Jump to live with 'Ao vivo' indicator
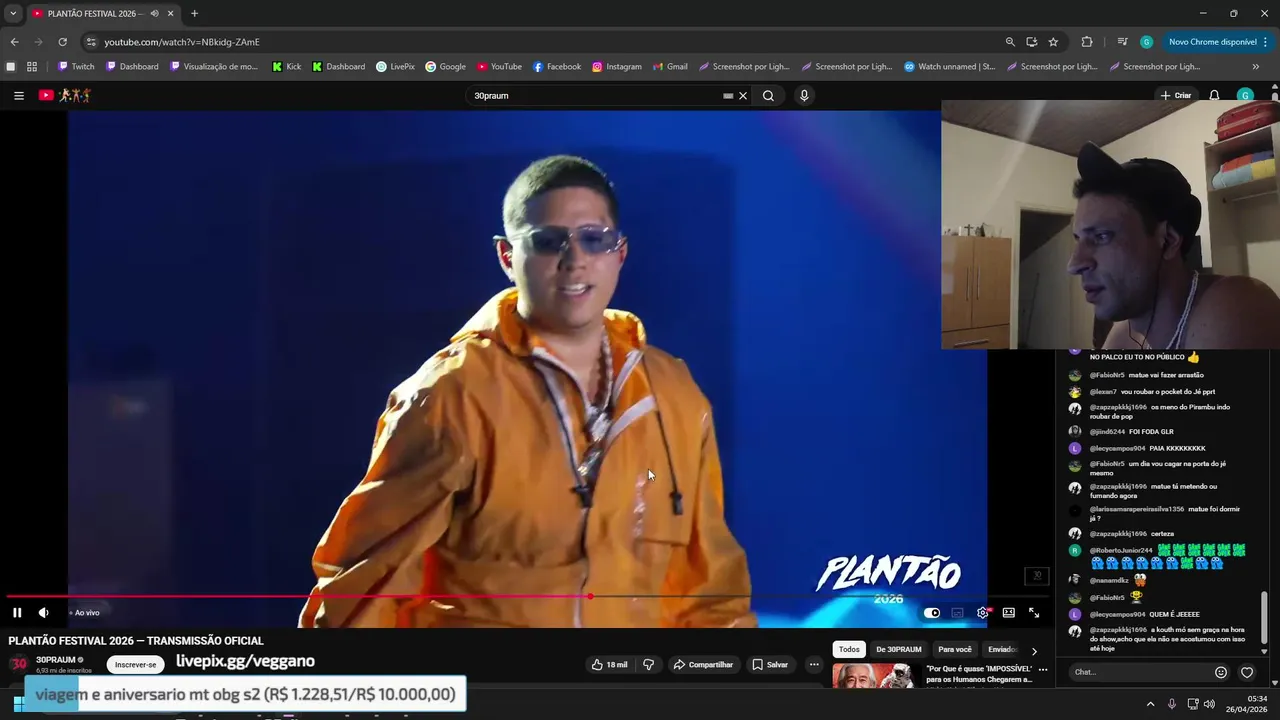Image resolution: width=1280 pixels, height=720 pixels. (x=85, y=613)
